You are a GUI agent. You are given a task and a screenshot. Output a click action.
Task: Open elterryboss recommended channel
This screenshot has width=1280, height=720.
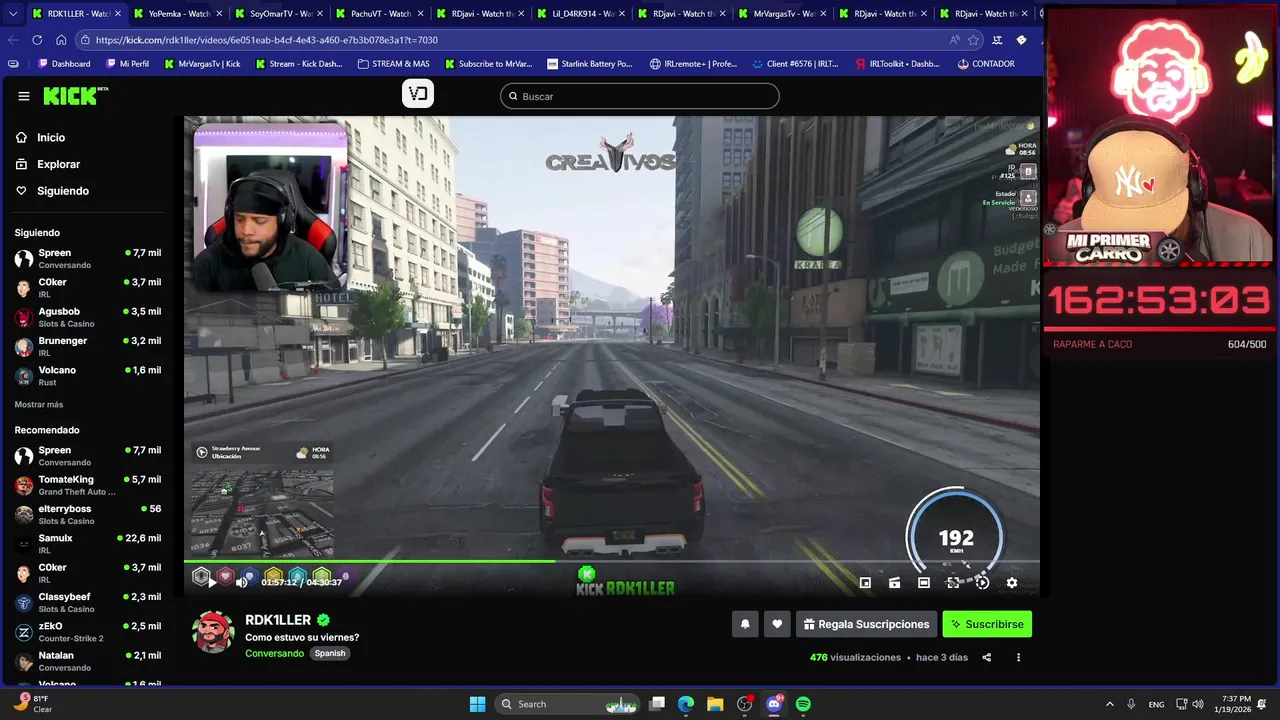pos(88,514)
